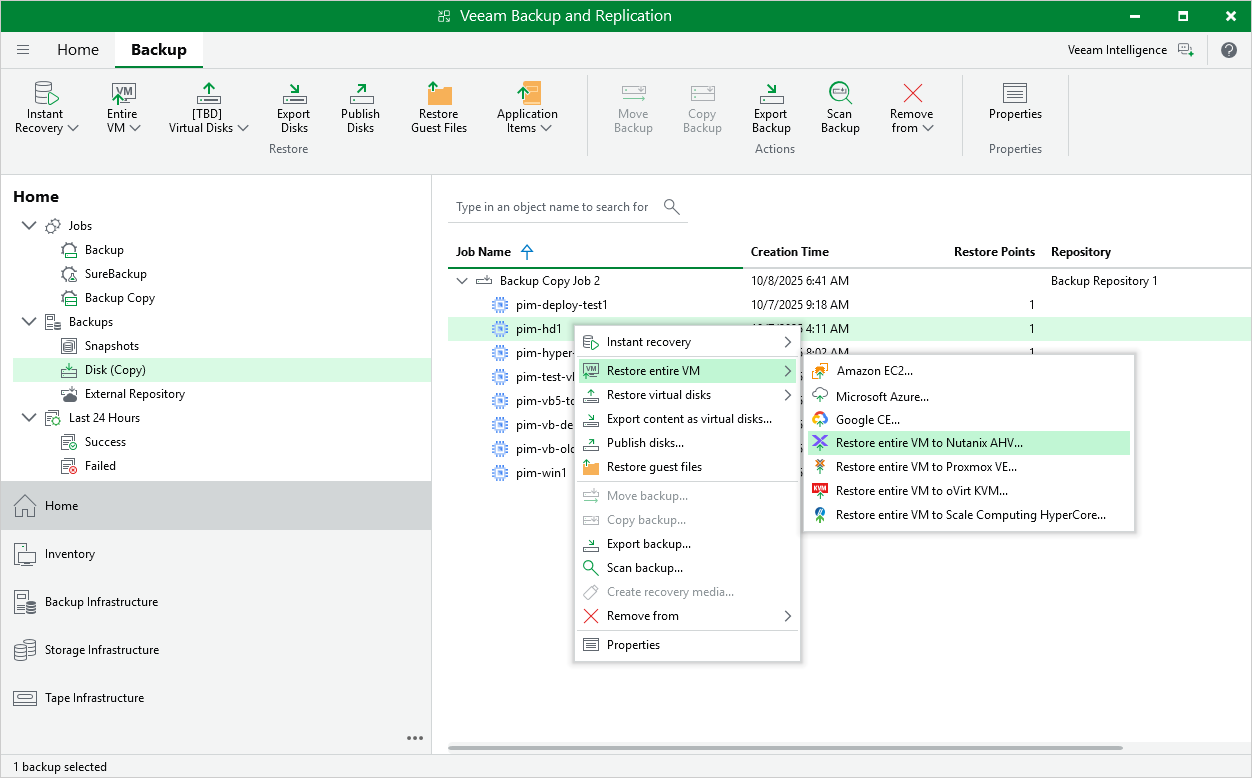
Task: Click the Export Backup ribbon icon
Action: [x=771, y=93]
